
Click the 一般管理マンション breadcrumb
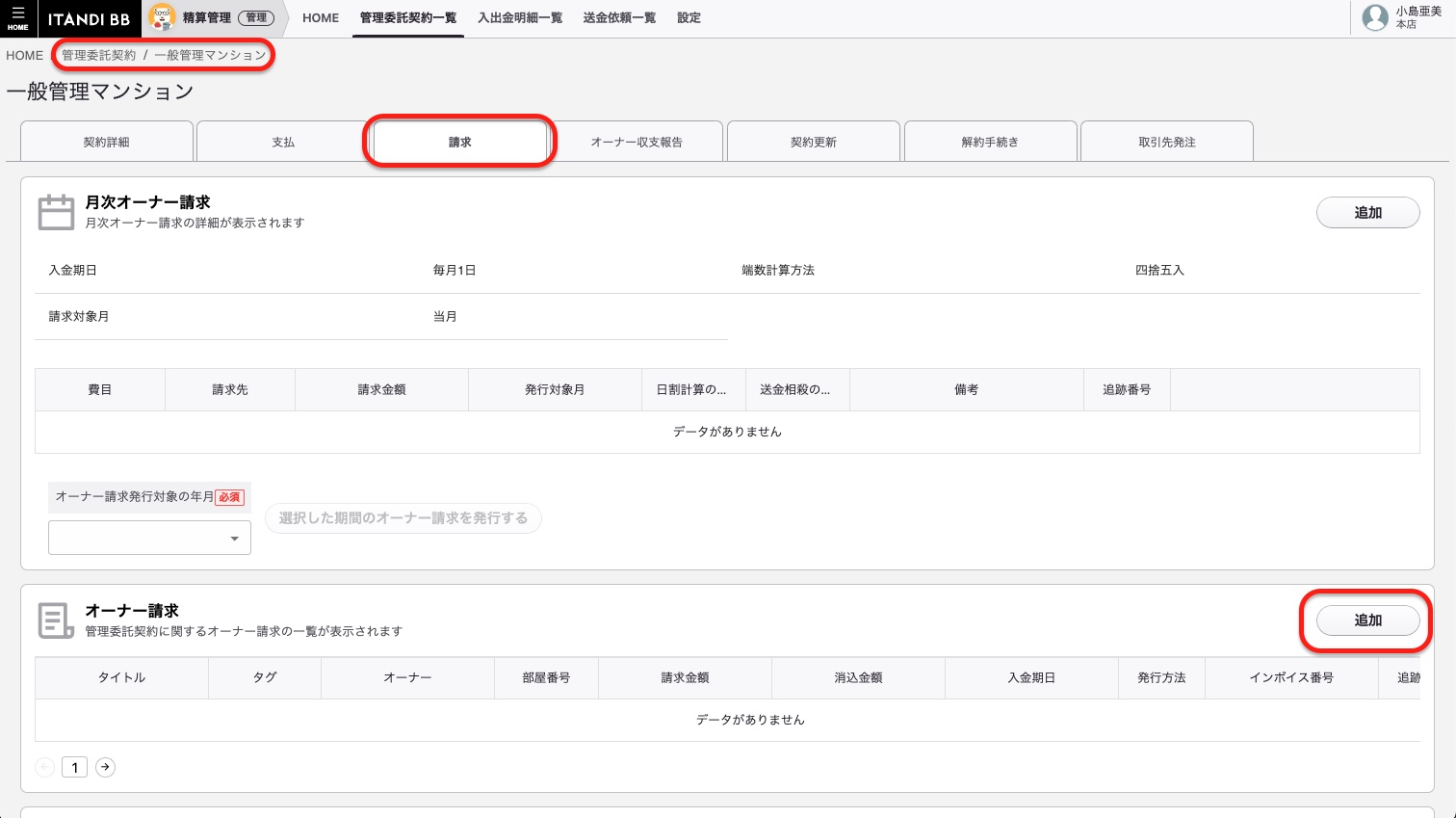(210, 55)
